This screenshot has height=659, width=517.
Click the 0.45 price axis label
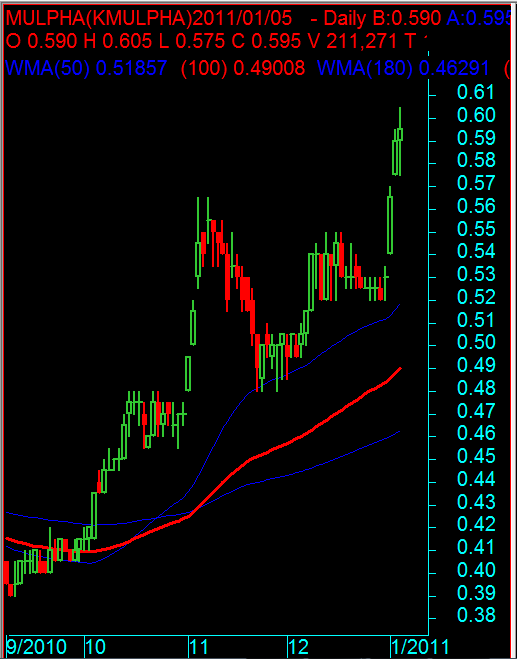pyautogui.click(x=476, y=456)
